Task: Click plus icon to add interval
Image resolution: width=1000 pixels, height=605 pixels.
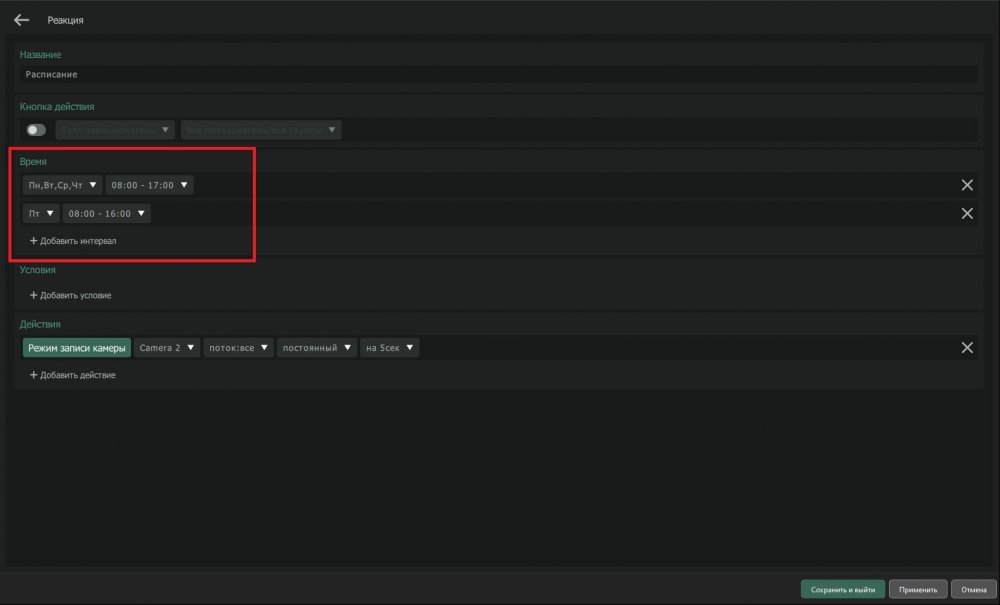Action: click(x=33, y=241)
